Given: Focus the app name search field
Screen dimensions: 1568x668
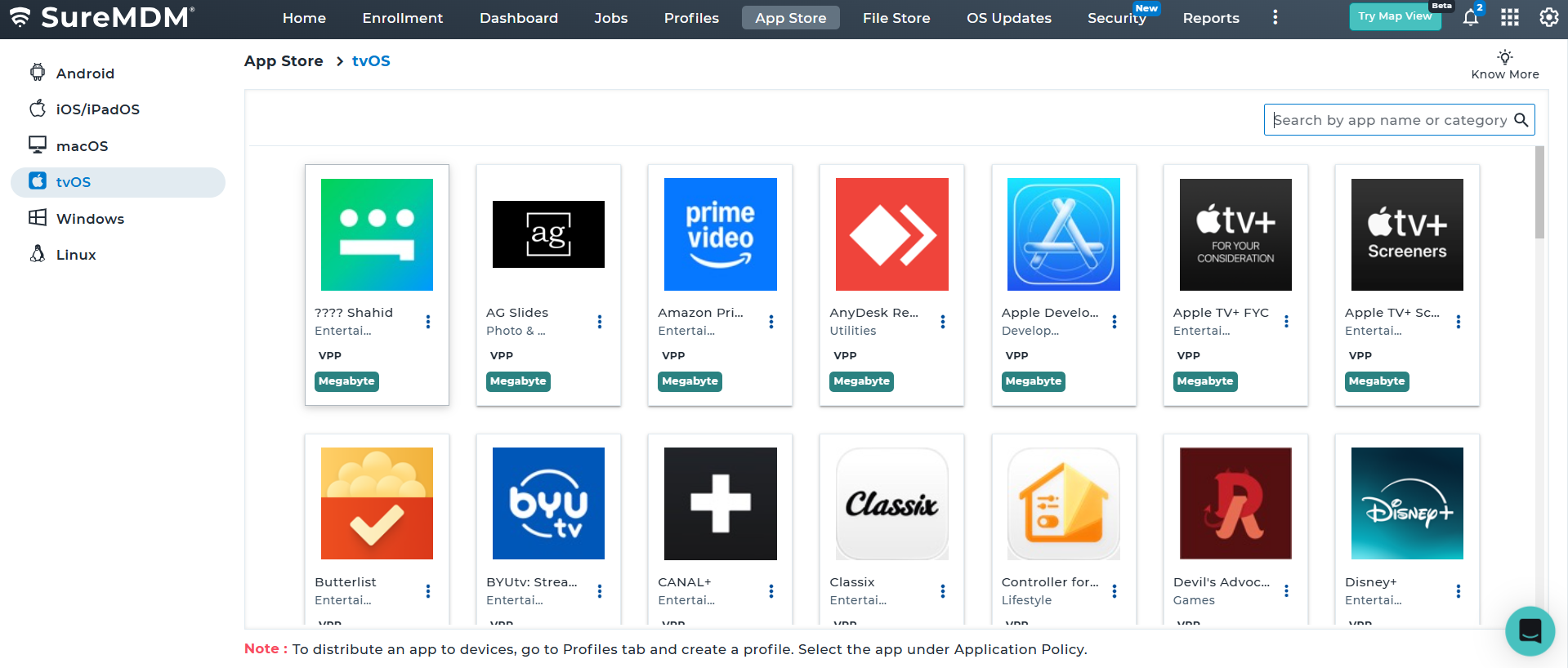Looking at the screenshot, I should click(x=1389, y=120).
